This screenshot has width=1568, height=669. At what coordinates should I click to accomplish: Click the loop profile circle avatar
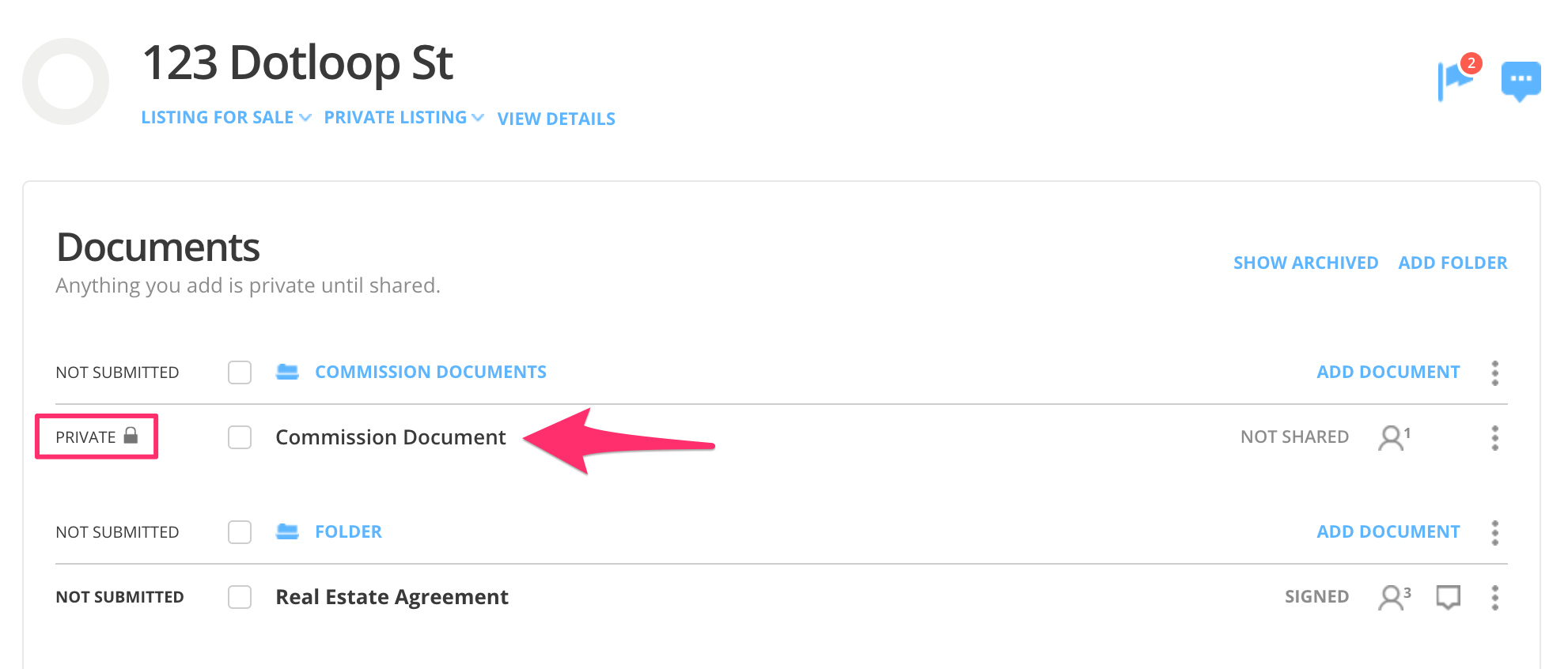point(66,81)
